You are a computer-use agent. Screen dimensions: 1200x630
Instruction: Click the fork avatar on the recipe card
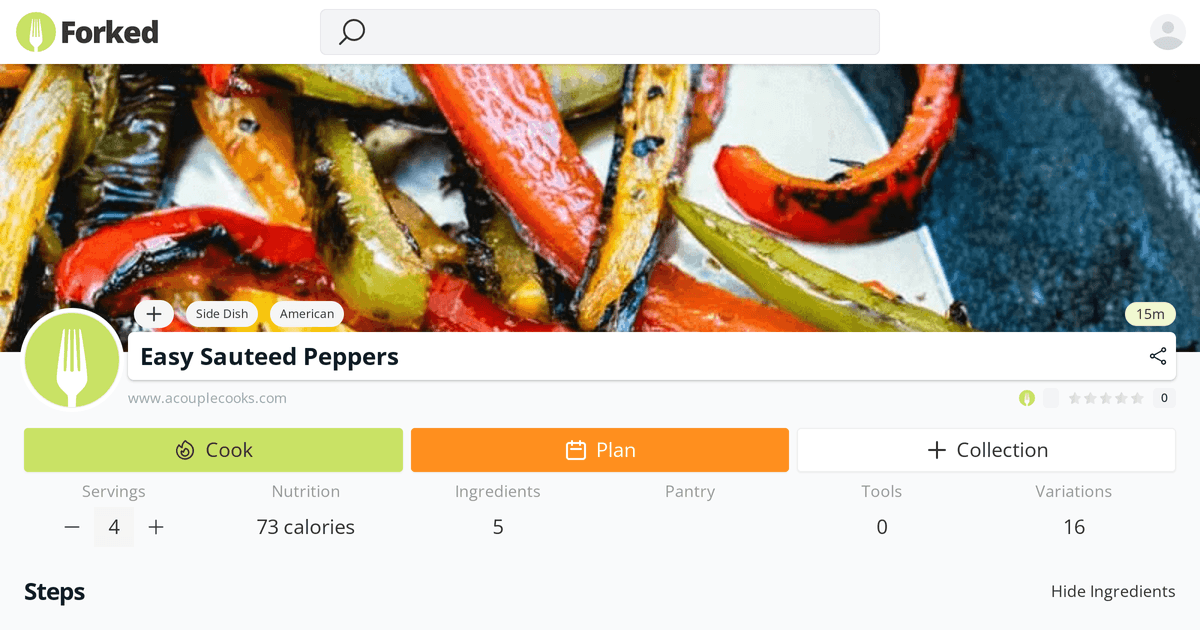point(71,359)
